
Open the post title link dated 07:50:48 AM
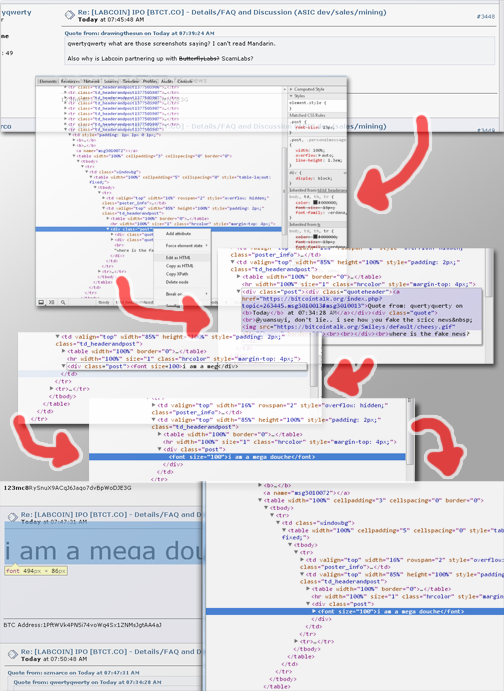pos(111,651)
